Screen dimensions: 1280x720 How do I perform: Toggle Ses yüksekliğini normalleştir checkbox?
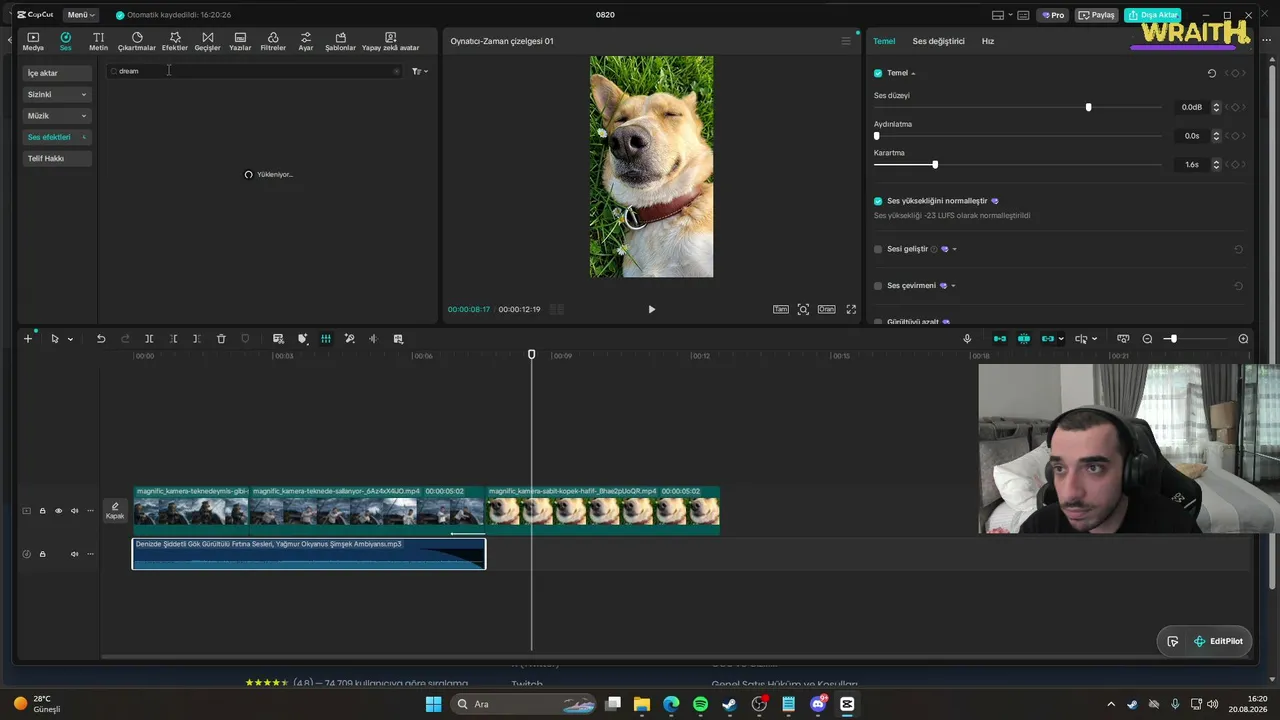[x=878, y=201]
